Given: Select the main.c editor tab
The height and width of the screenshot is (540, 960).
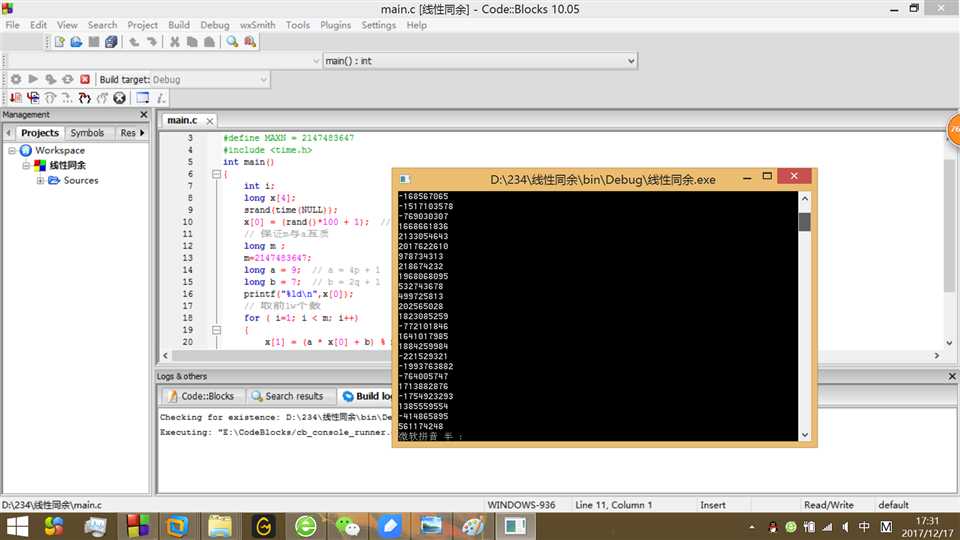Looking at the screenshot, I should [182, 121].
